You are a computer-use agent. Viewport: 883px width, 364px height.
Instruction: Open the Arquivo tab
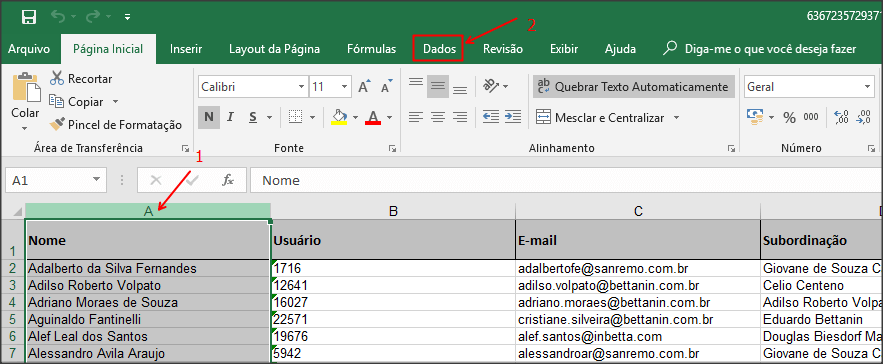pos(29,49)
